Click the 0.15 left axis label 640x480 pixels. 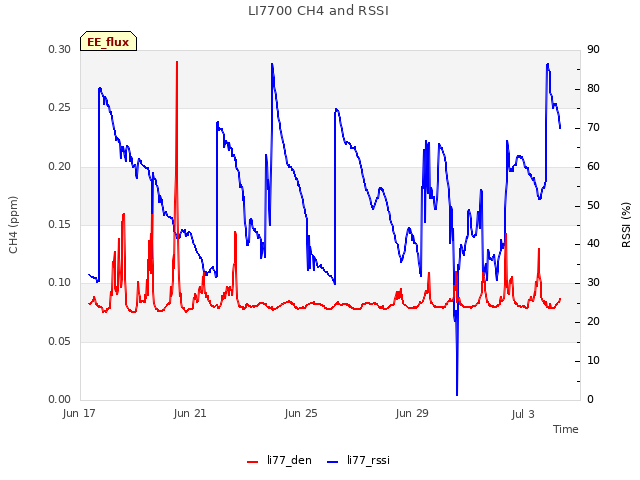click(x=60, y=224)
